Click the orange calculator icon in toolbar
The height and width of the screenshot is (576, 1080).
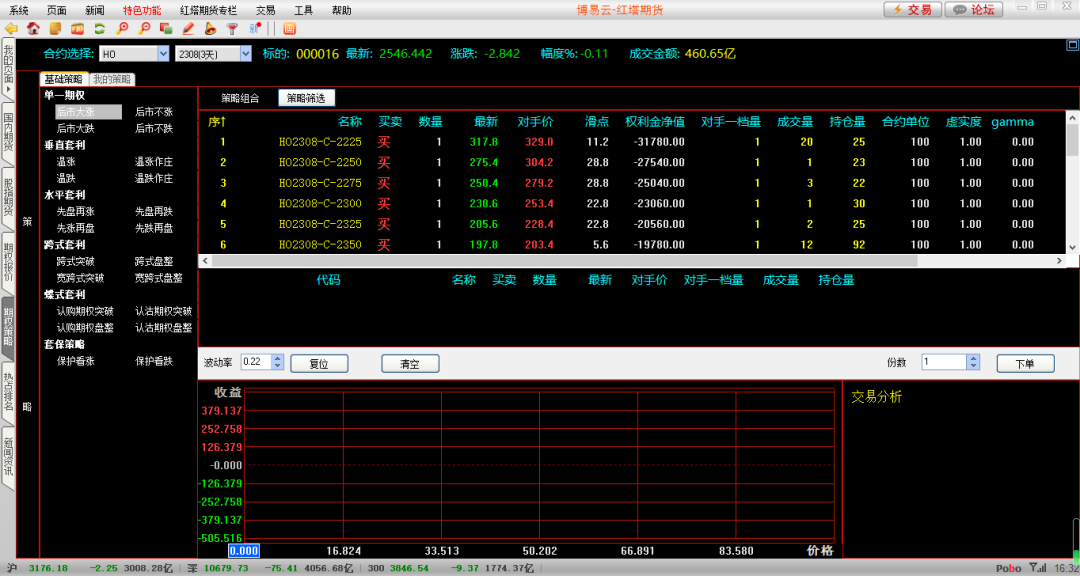click(x=289, y=28)
